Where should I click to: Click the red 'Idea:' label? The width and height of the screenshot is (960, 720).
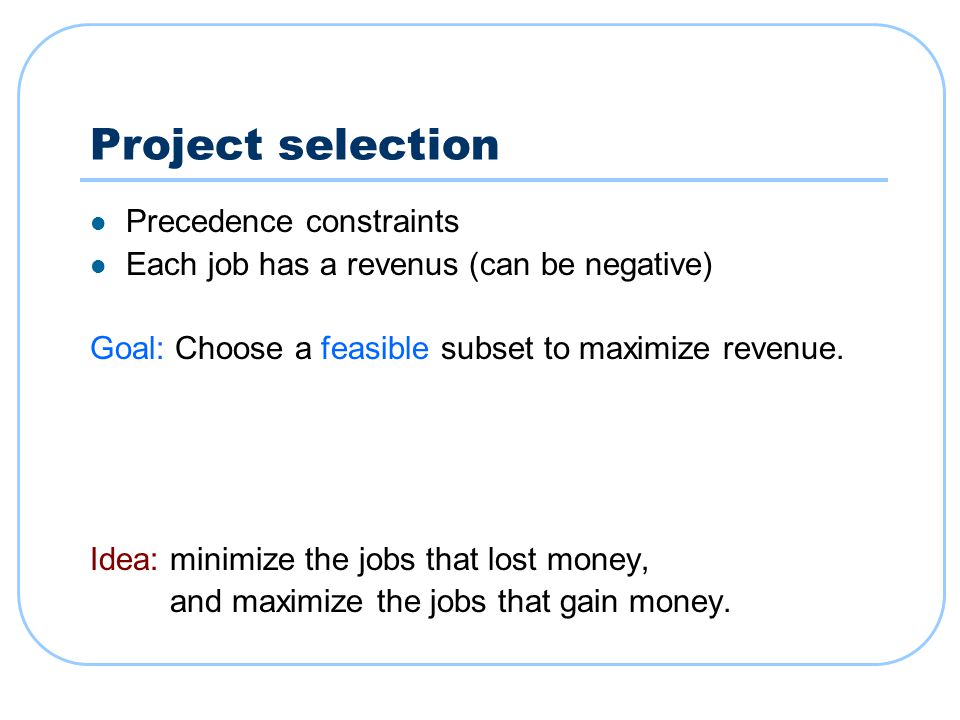pyautogui.click(x=124, y=559)
